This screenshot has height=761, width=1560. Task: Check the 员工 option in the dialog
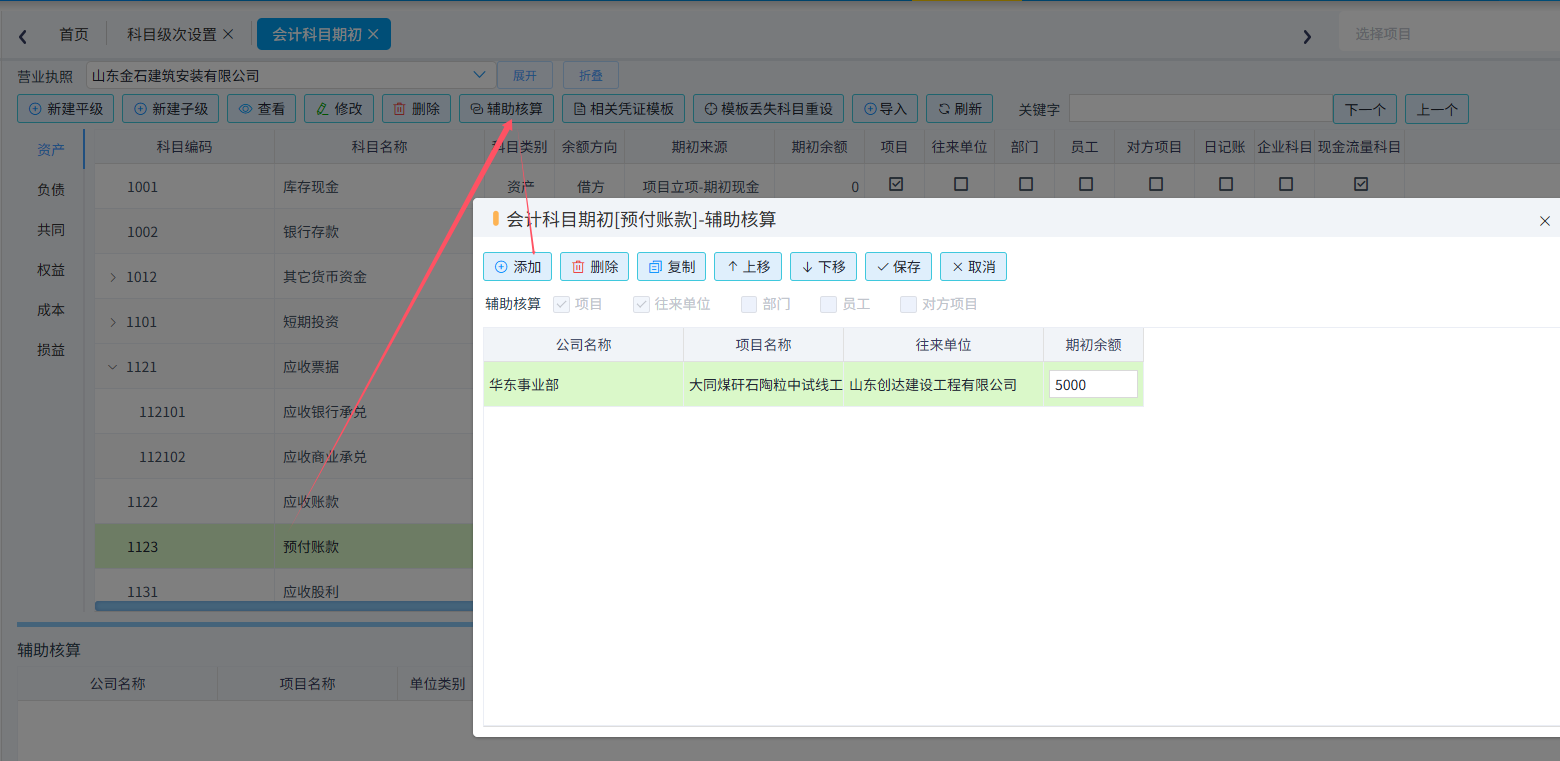(x=828, y=304)
